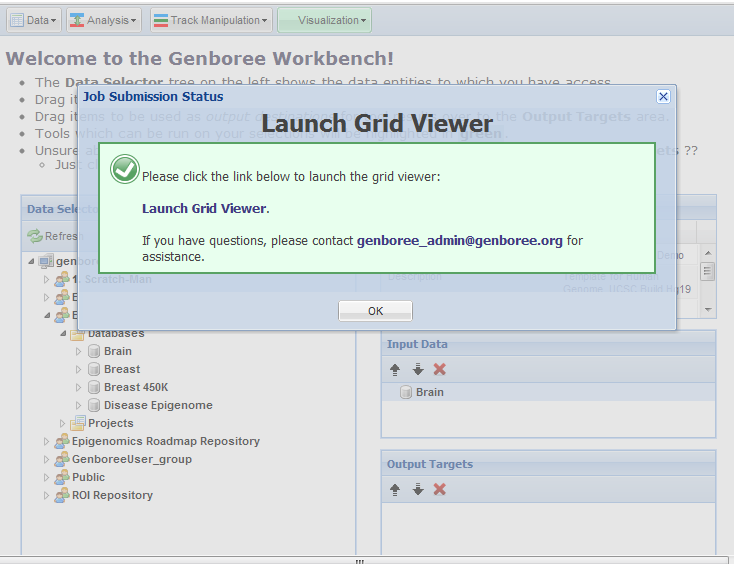
Task: Click the OK button in dialog
Action: [375, 311]
